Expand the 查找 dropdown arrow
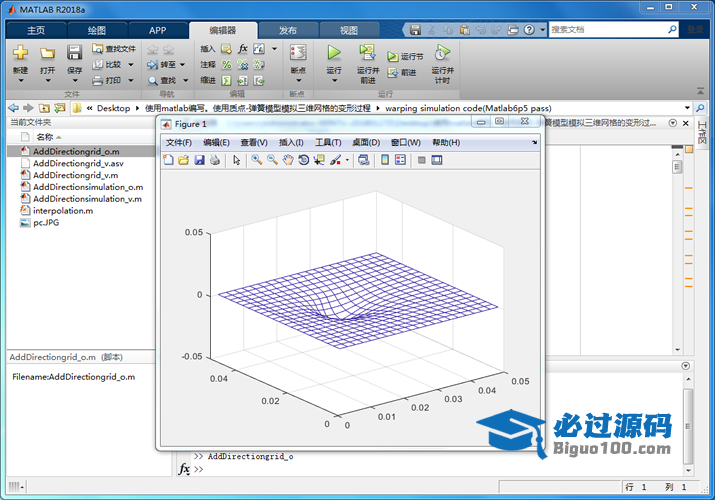715x500 pixels. [x=186, y=81]
